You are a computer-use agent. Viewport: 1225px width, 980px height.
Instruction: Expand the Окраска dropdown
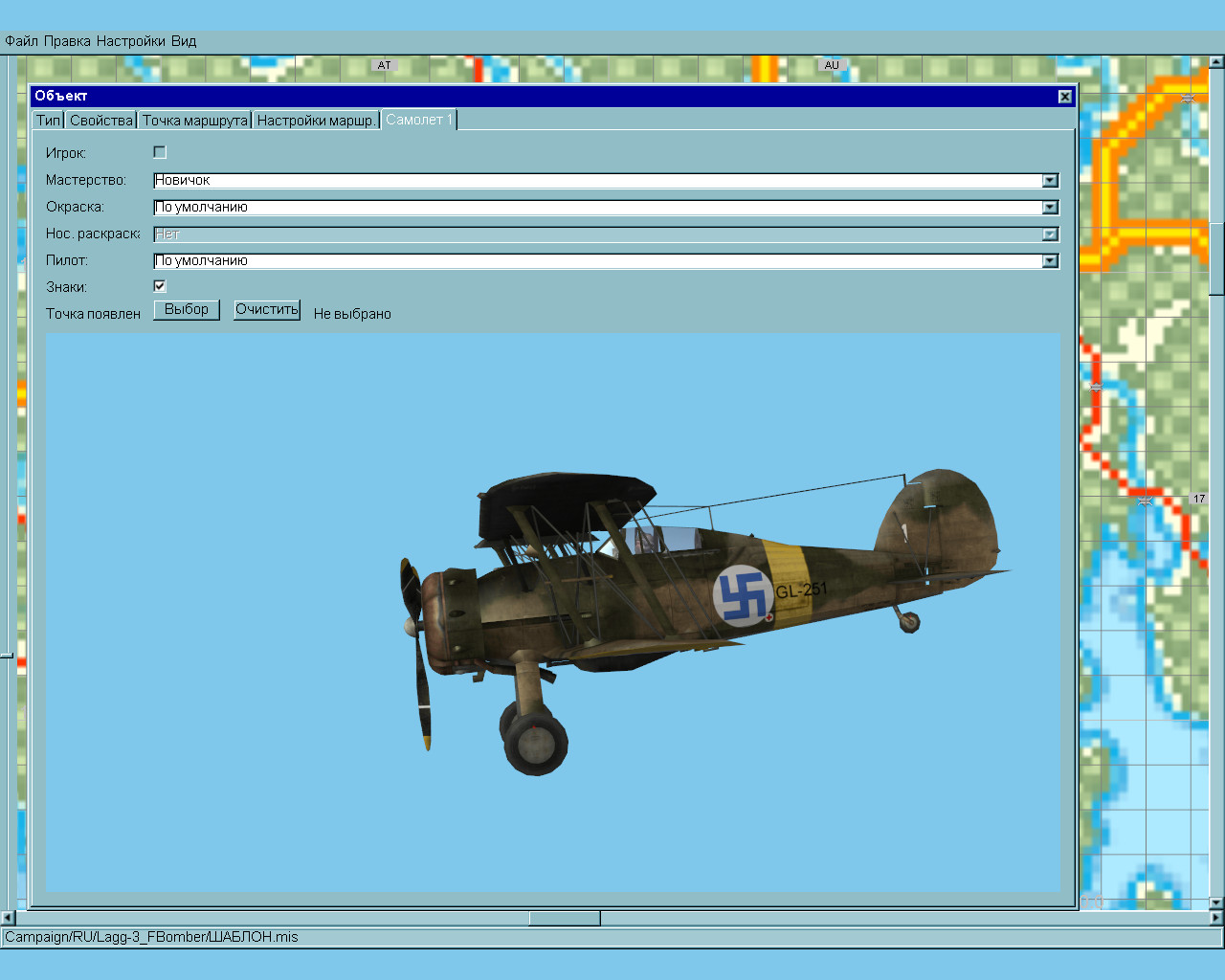(x=1050, y=208)
